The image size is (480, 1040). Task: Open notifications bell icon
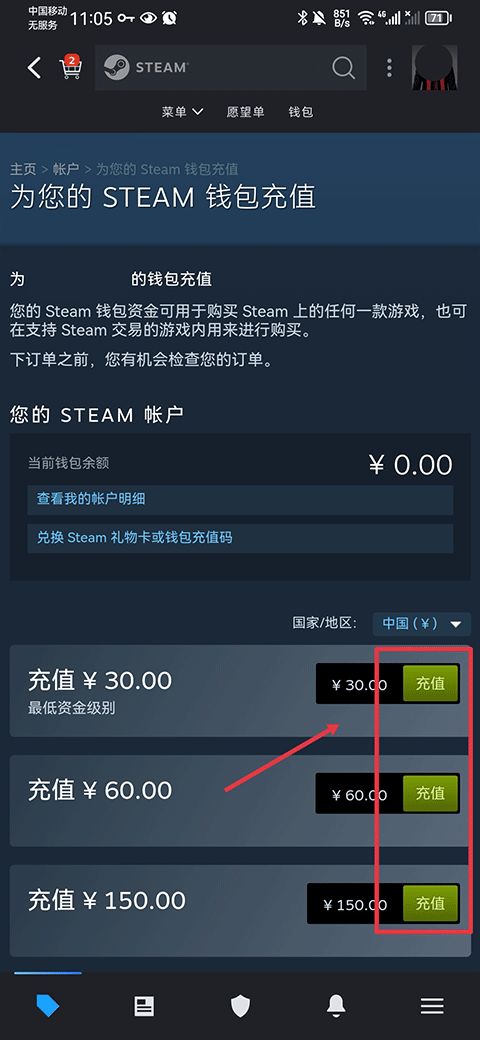(x=336, y=1006)
